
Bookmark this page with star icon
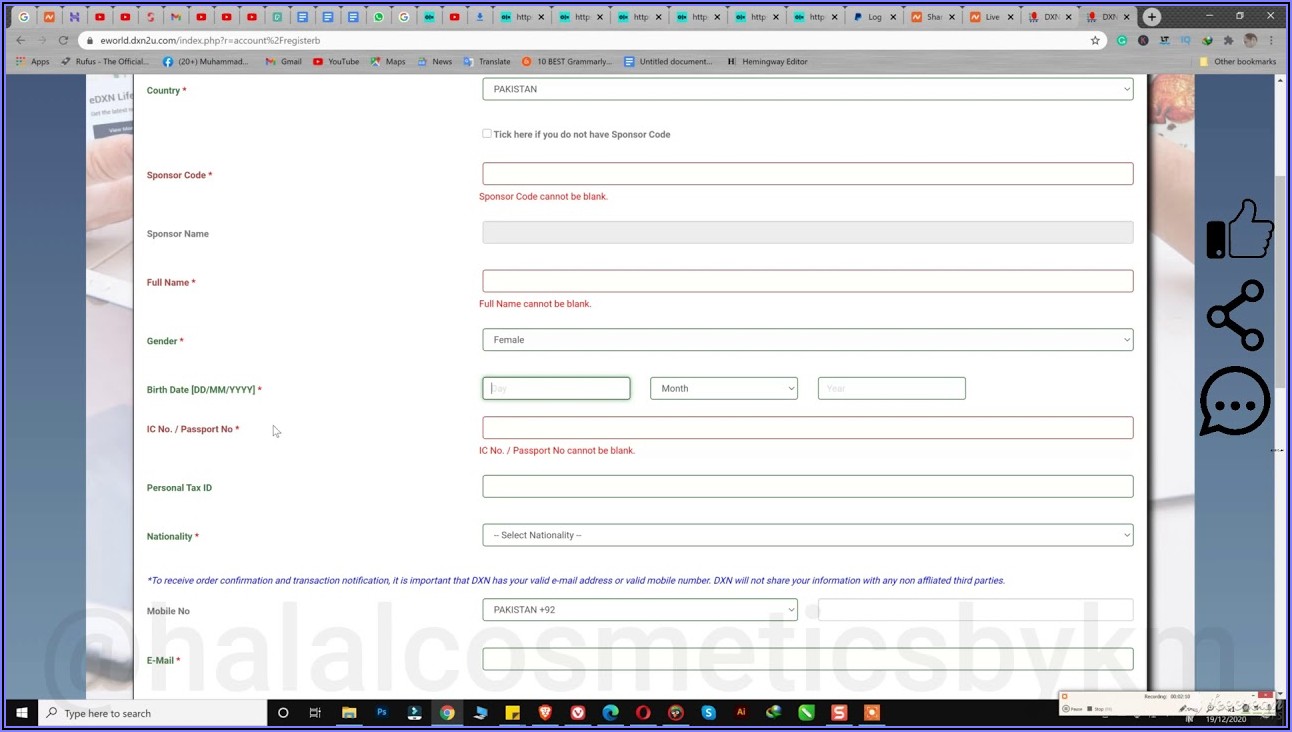click(1095, 41)
